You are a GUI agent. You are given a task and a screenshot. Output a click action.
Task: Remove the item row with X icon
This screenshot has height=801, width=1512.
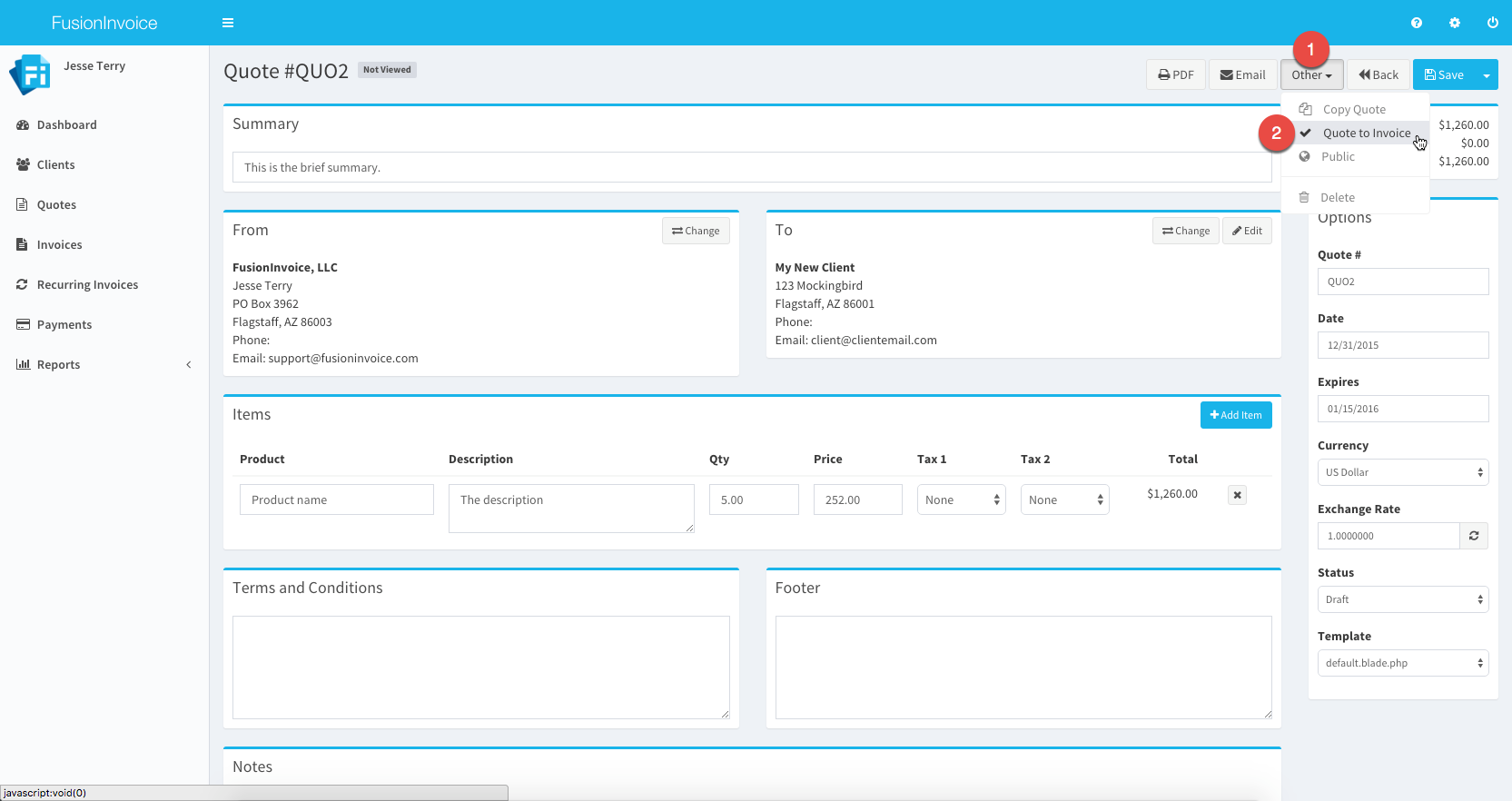click(1237, 495)
